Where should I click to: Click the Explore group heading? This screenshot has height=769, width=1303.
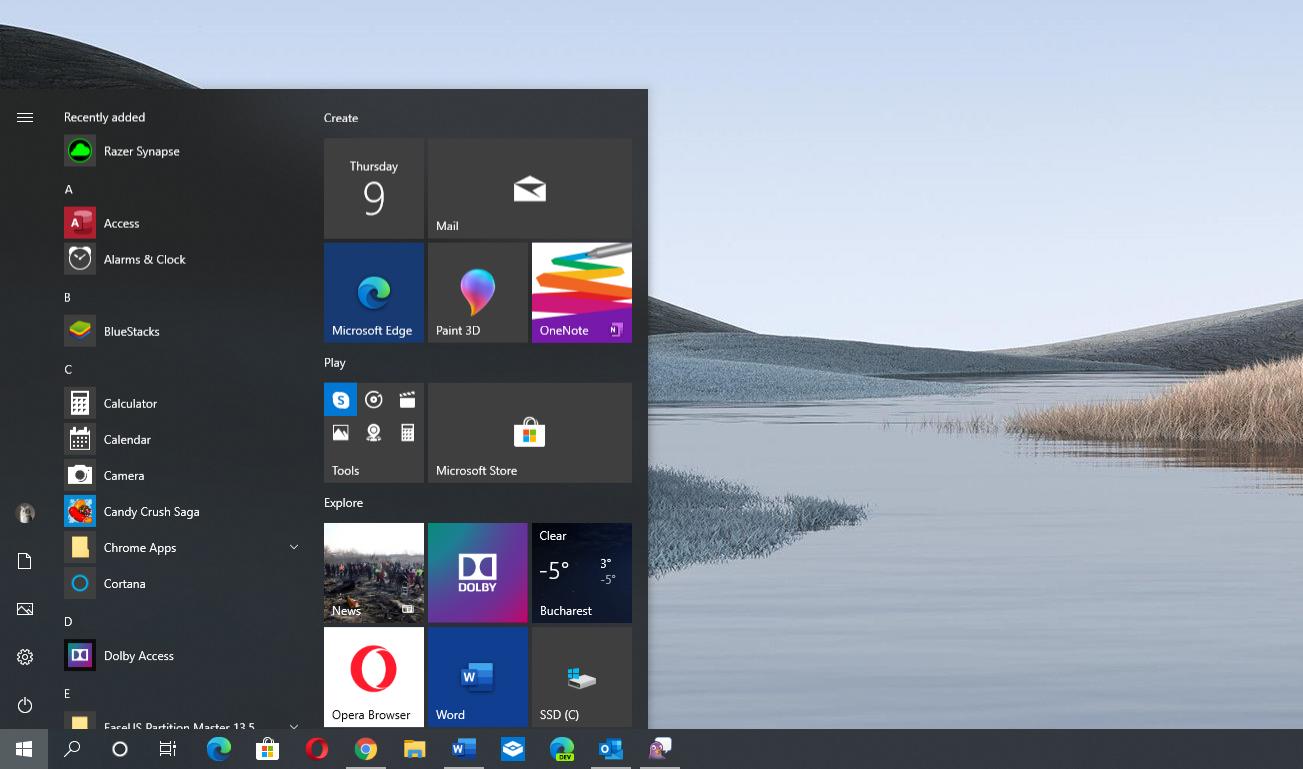pyautogui.click(x=343, y=503)
